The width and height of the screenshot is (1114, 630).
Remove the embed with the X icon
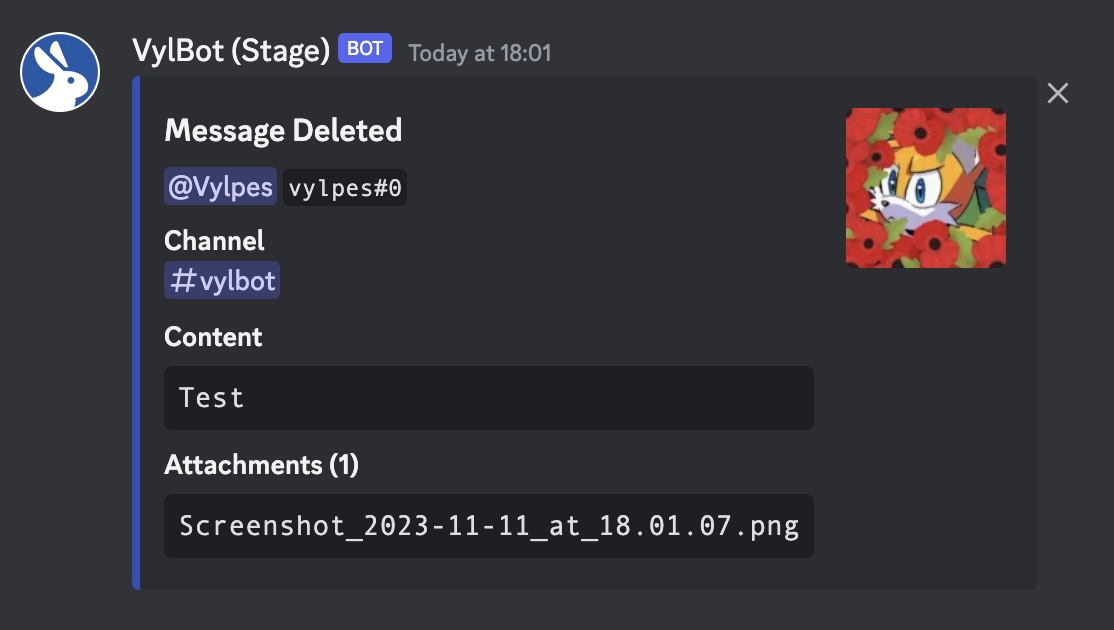(x=1057, y=93)
